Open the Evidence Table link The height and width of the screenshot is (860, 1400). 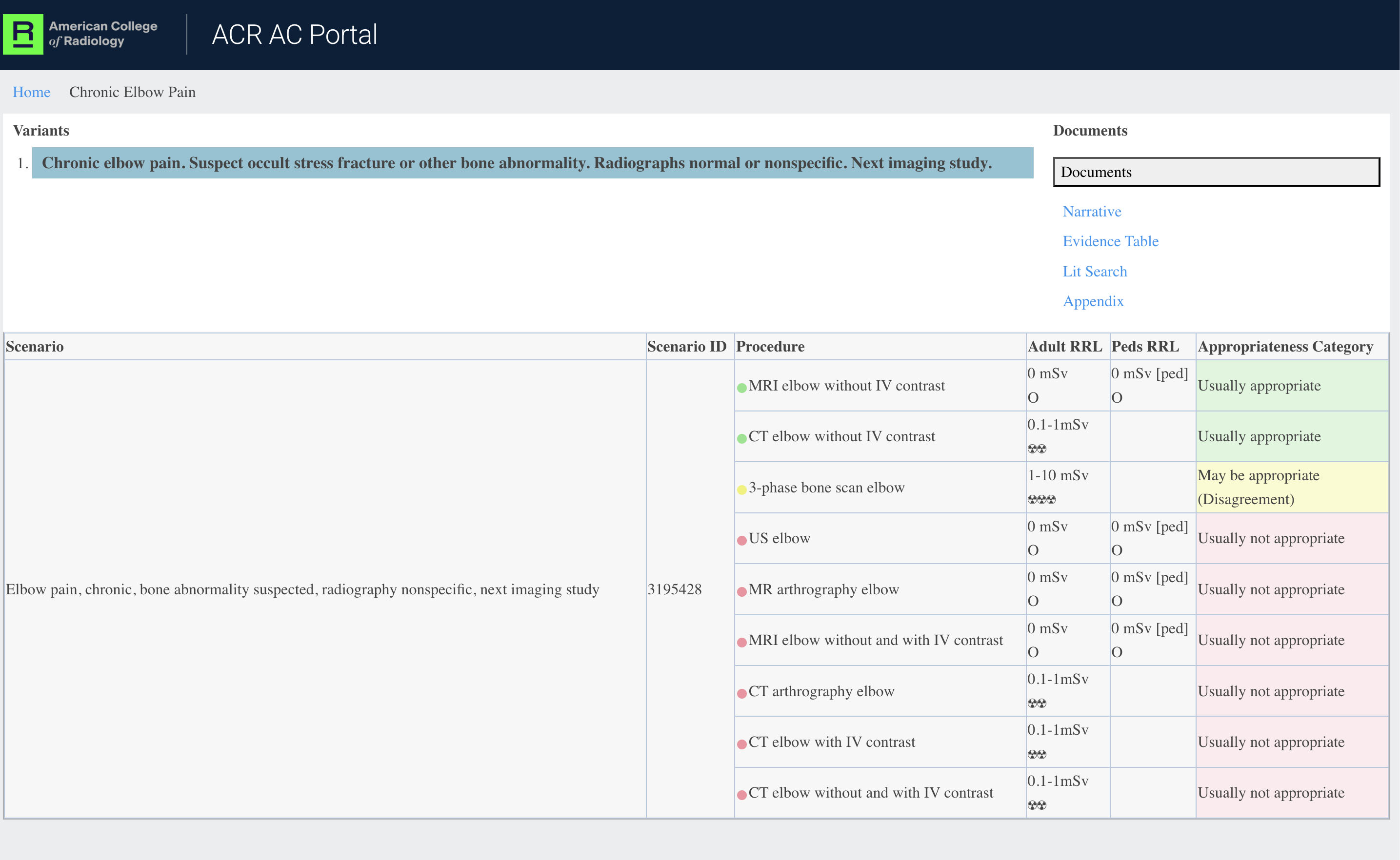tap(1110, 241)
